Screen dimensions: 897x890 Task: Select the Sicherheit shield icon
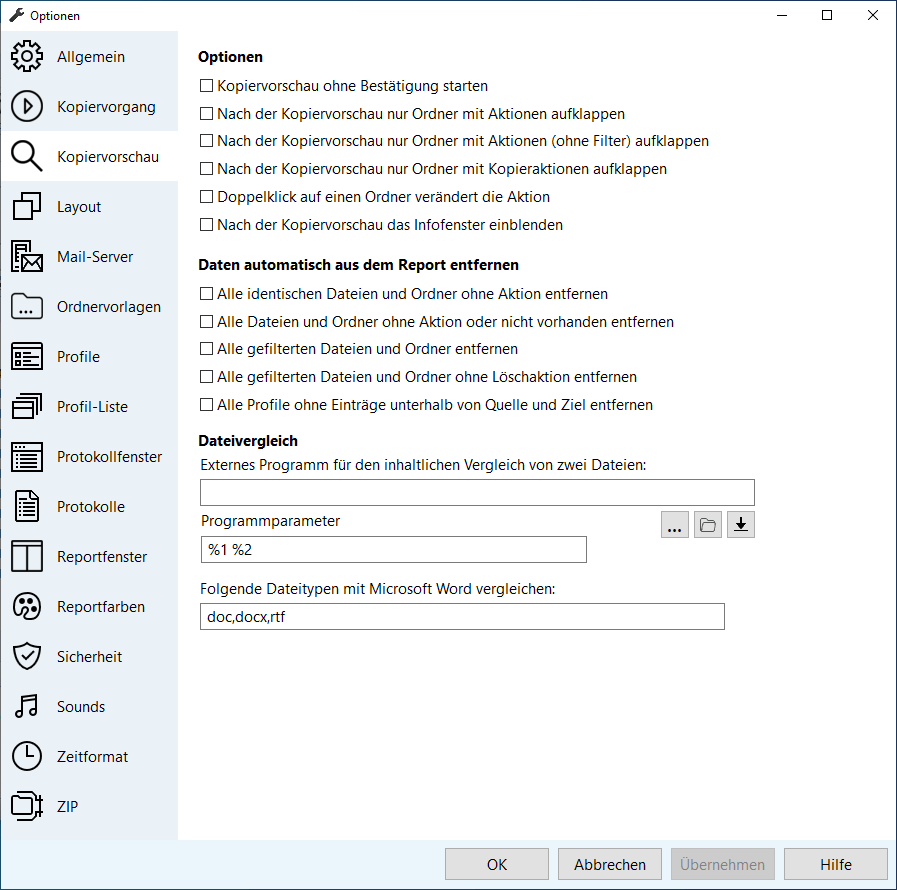(27, 657)
